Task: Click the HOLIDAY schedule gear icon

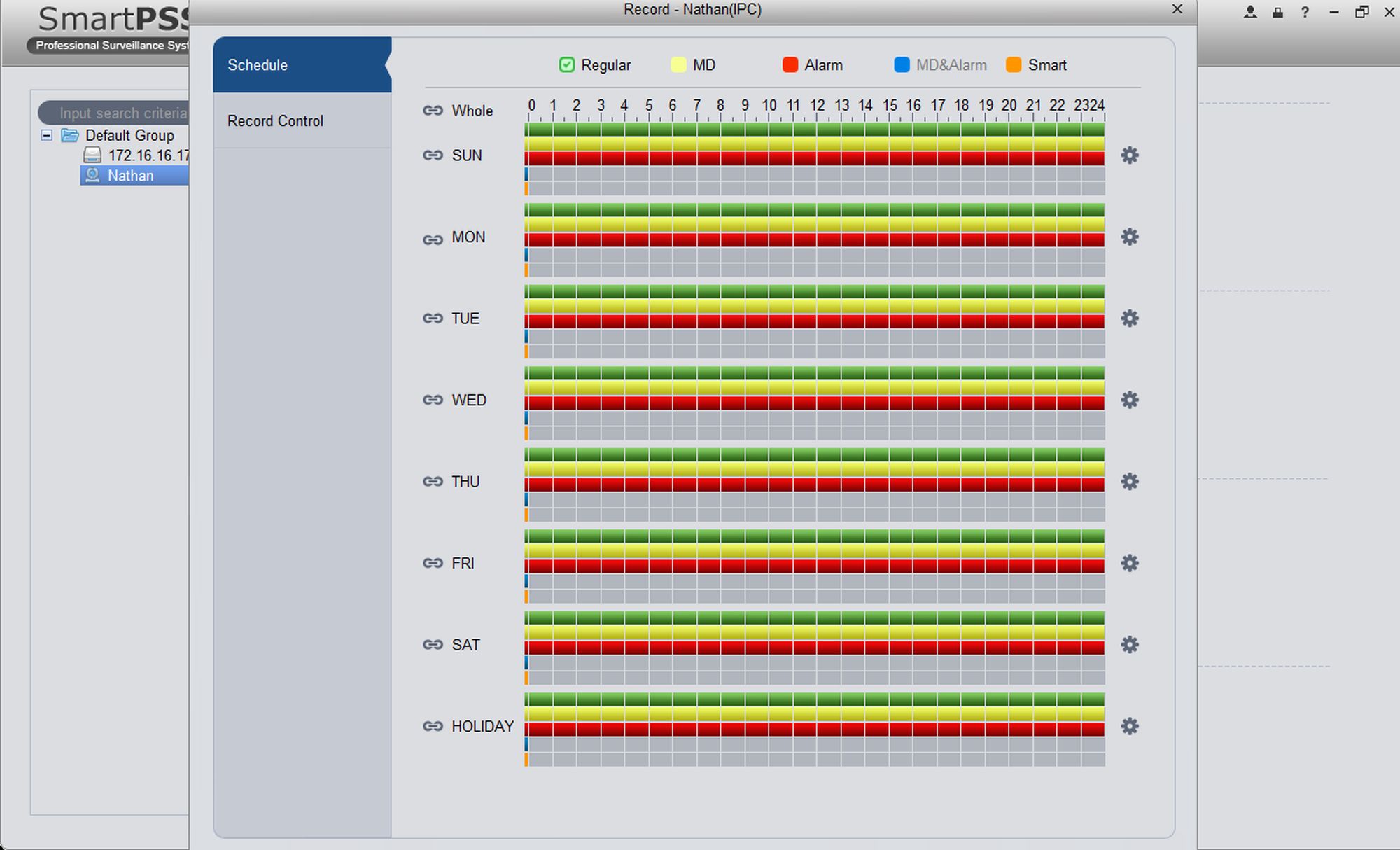Action: (x=1129, y=726)
